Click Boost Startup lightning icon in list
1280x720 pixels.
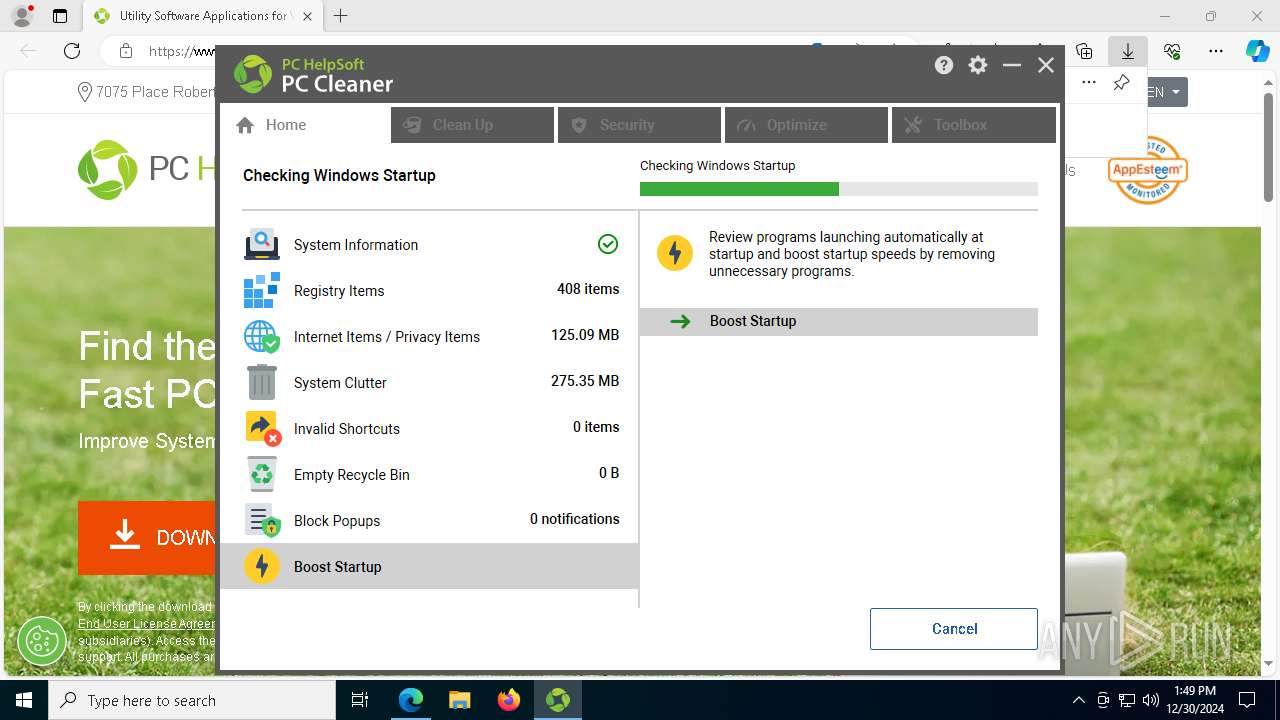click(262, 566)
